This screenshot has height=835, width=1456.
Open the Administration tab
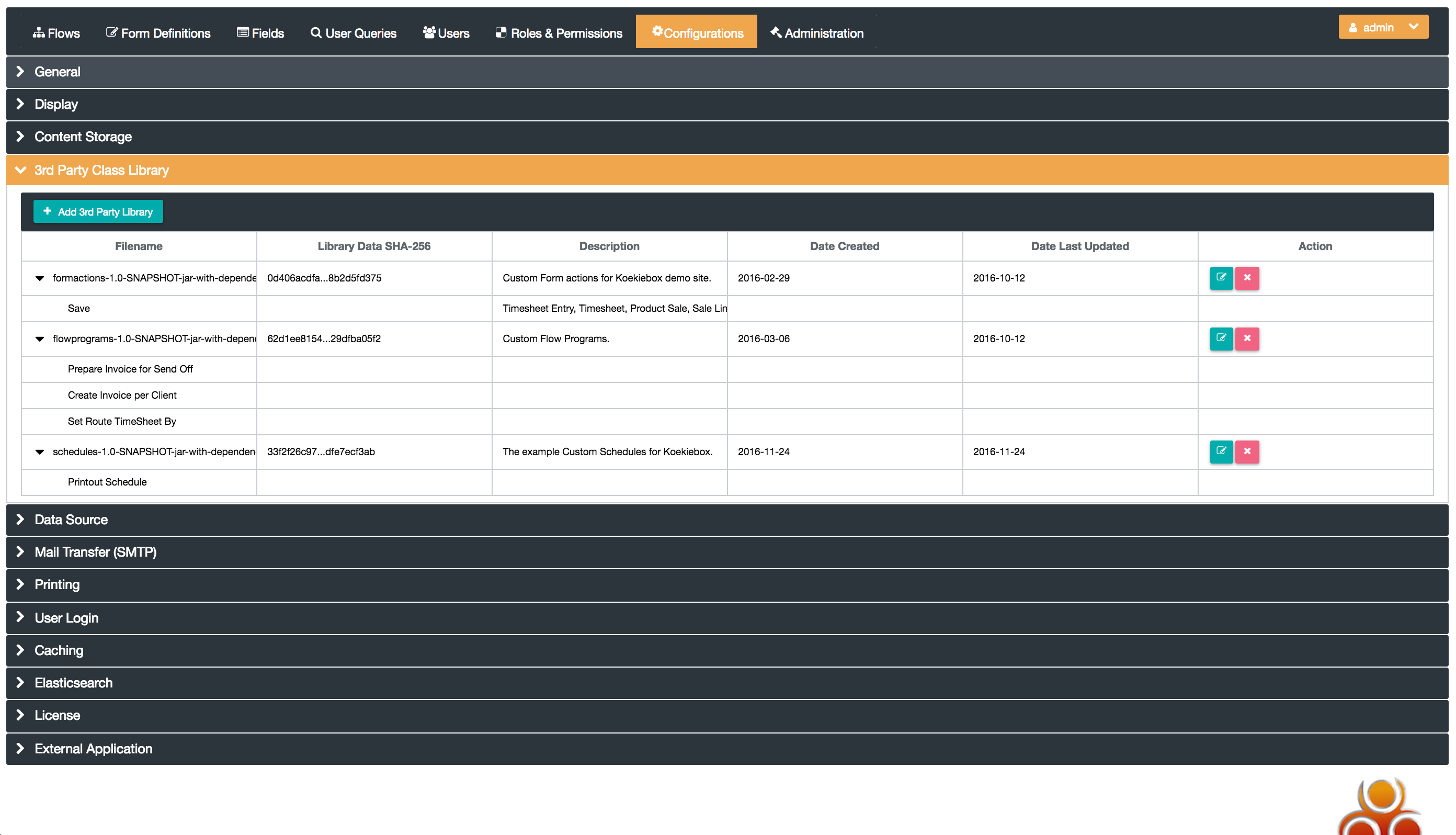[817, 33]
